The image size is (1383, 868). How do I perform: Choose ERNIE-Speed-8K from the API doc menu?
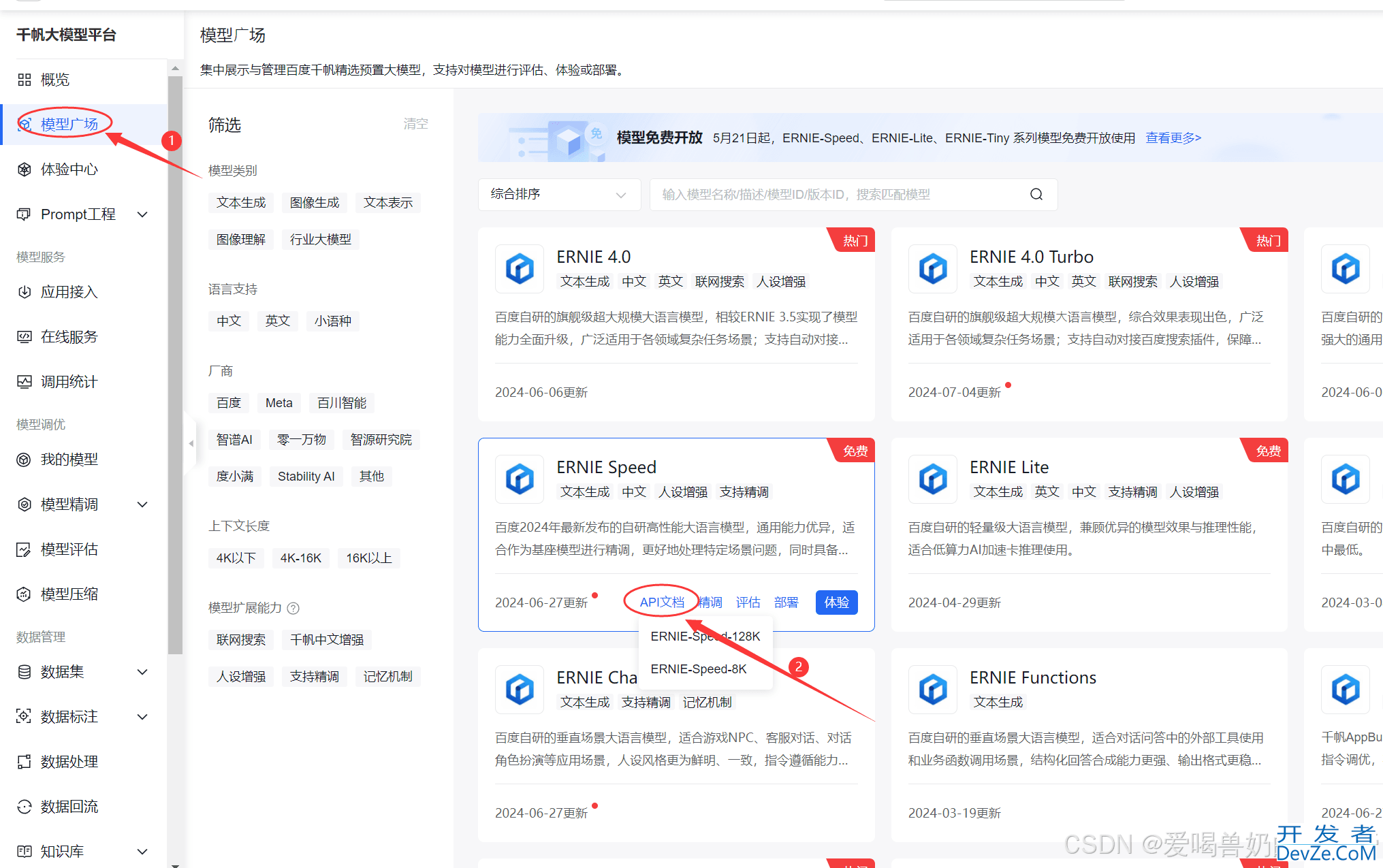pyautogui.click(x=705, y=669)
